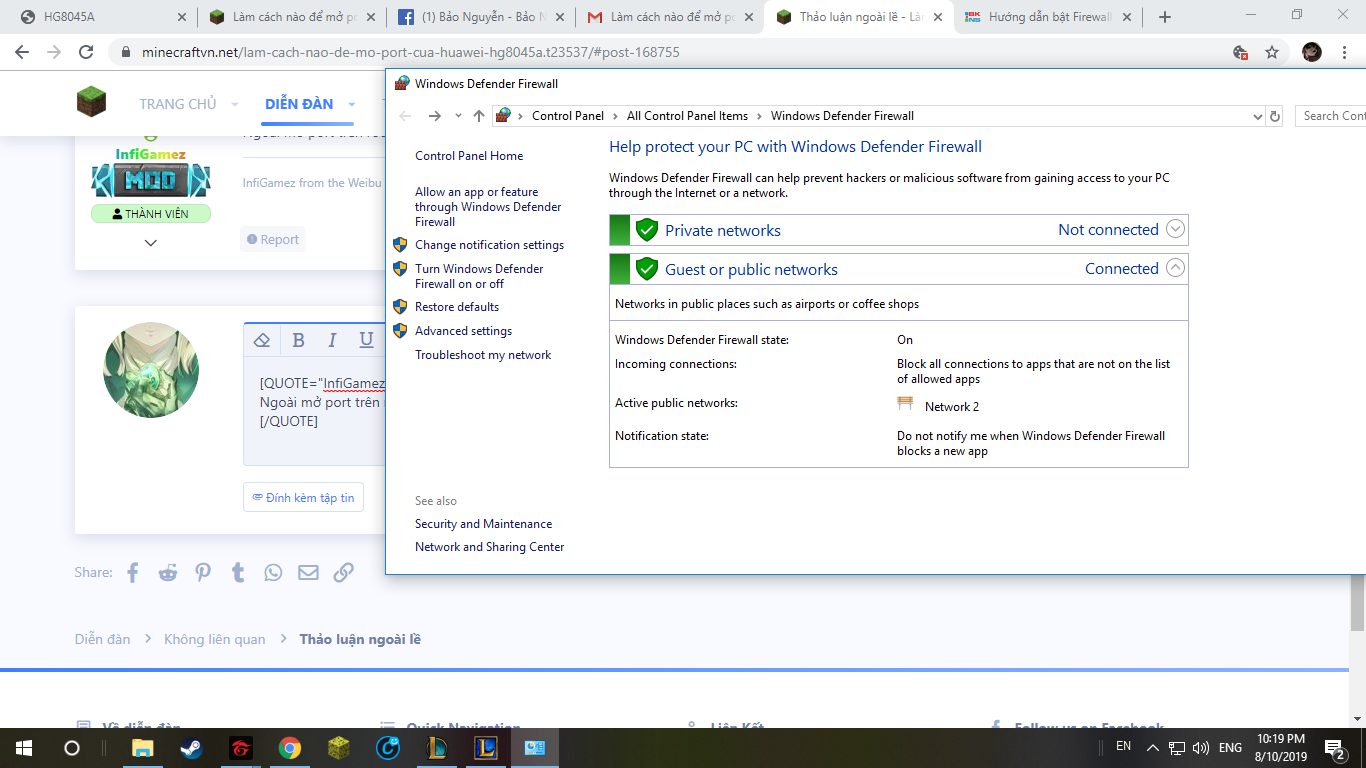Open recent locations dropdown beside Forward arrow
Screen dimensions: 1366x768
click(x=458, y=116)
